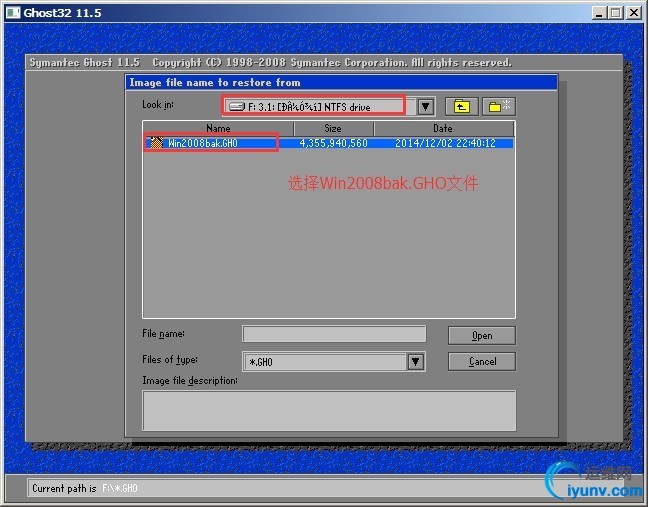The width and height of the screenshot is (648, 507).
Task: Click the Cancel button
Action: coord(481,361)
